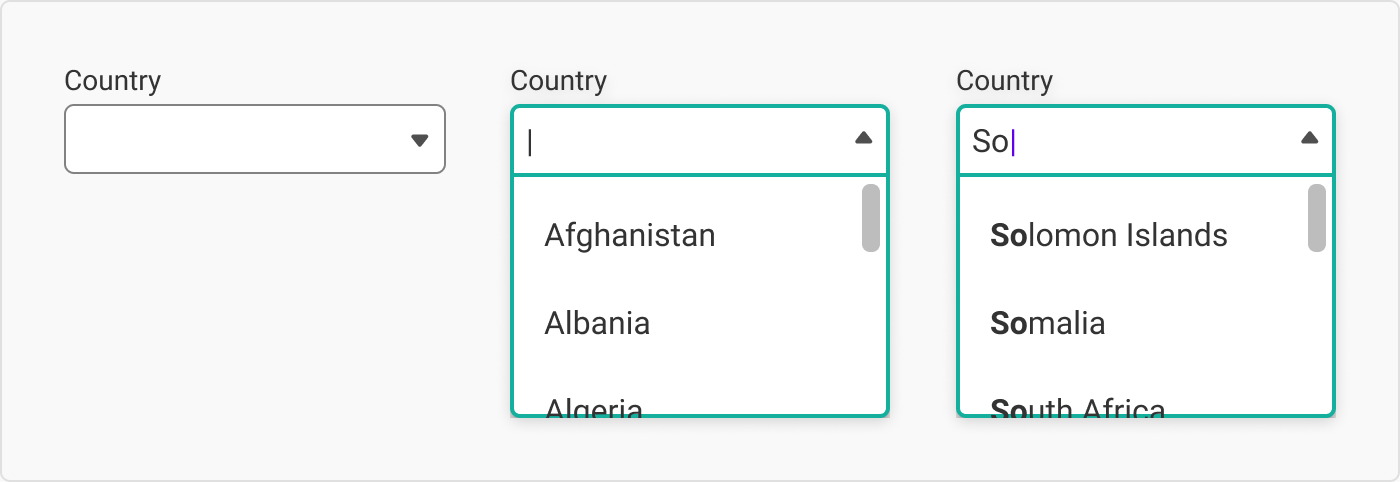The image size is (1400, 482).
Task: Pick Algeria at the bottom of the list
Action: 593,406
